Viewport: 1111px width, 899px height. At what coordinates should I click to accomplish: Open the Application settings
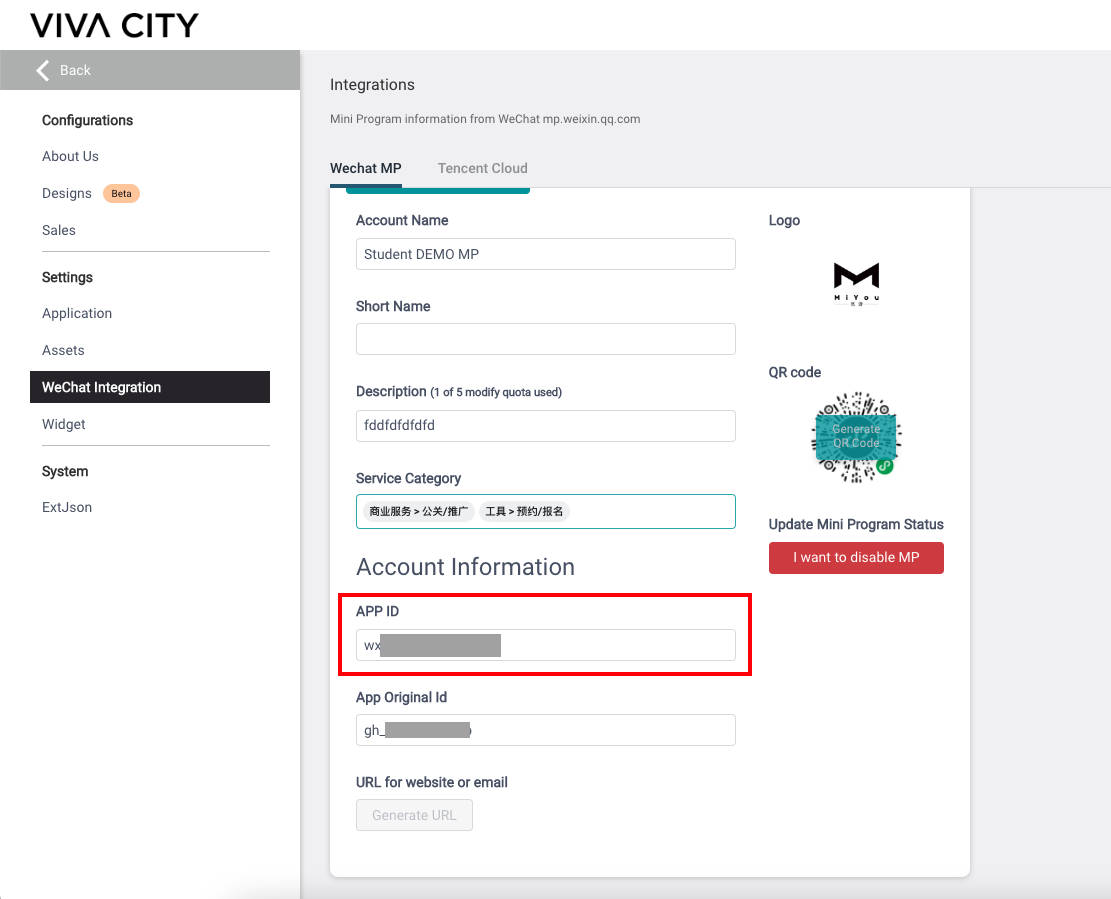pos(77,313)
